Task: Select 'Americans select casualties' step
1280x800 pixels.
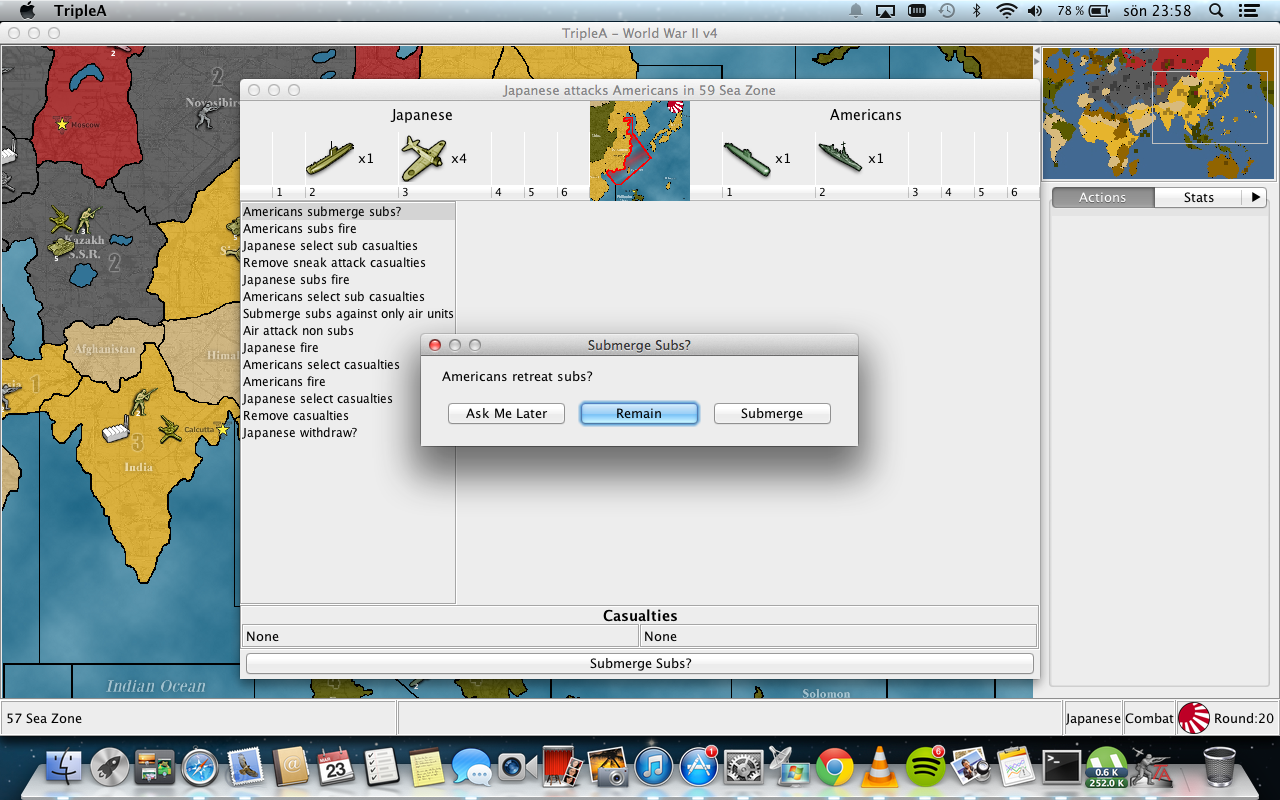Action: click(348, 365)
